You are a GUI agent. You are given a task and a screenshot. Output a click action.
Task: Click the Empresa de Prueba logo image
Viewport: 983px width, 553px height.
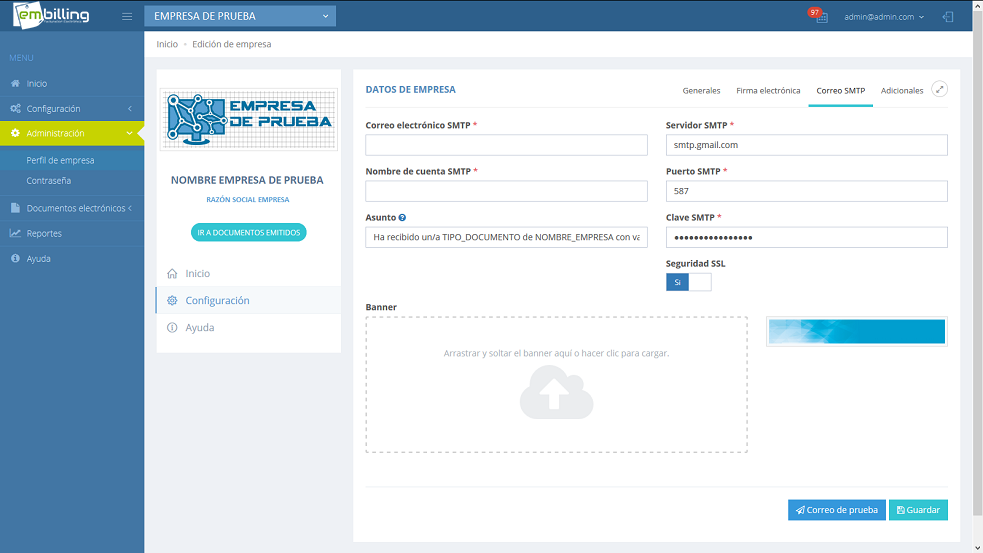[x=248, y=120]
